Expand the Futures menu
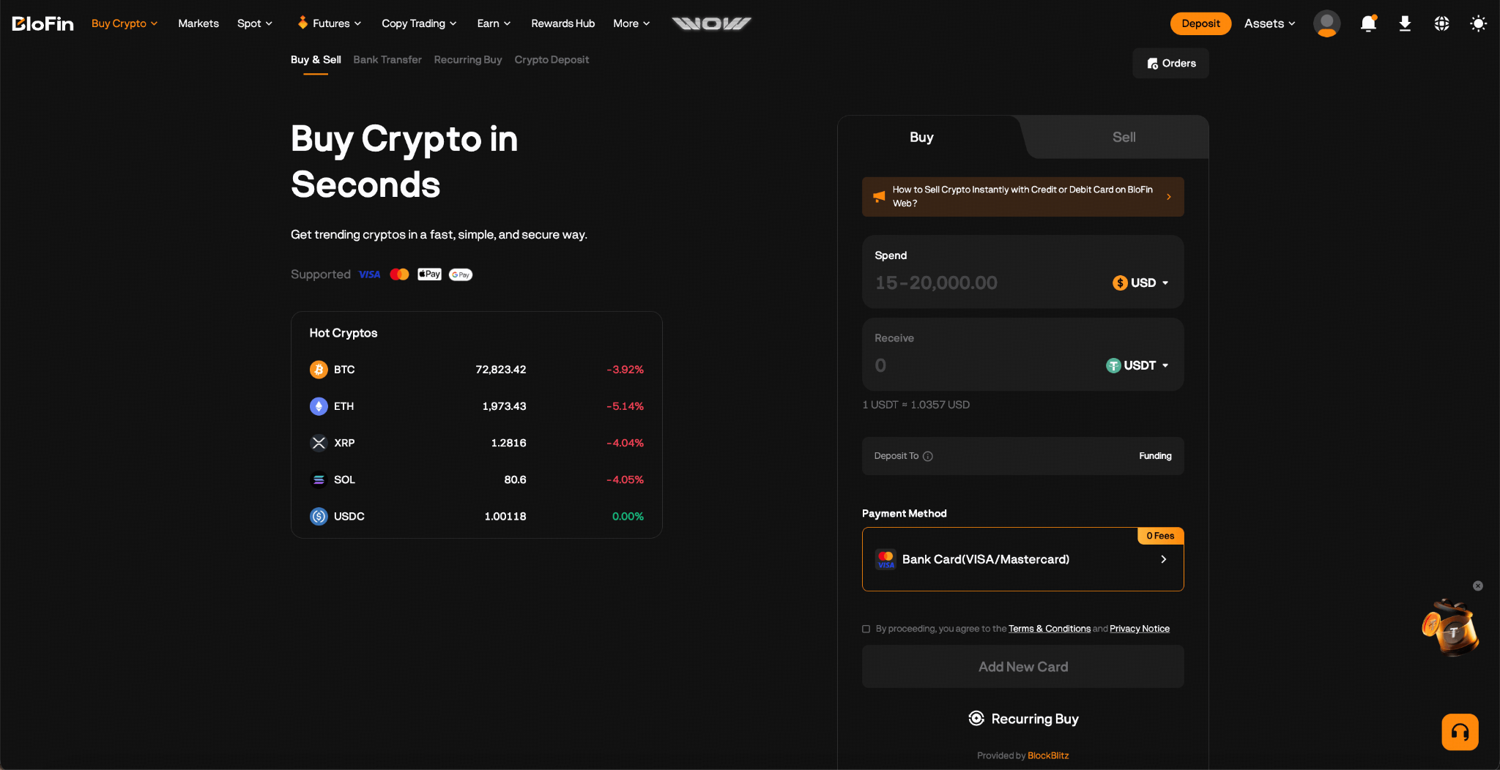The width and height of the screenshot is (1500, 770). pos(329,23)
